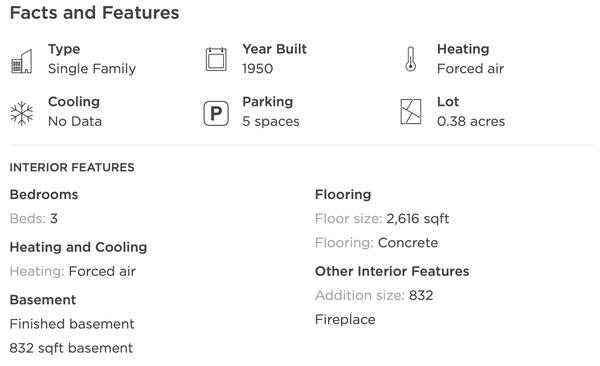
Task: Click the Finished basement text
Action: point(72,324)
